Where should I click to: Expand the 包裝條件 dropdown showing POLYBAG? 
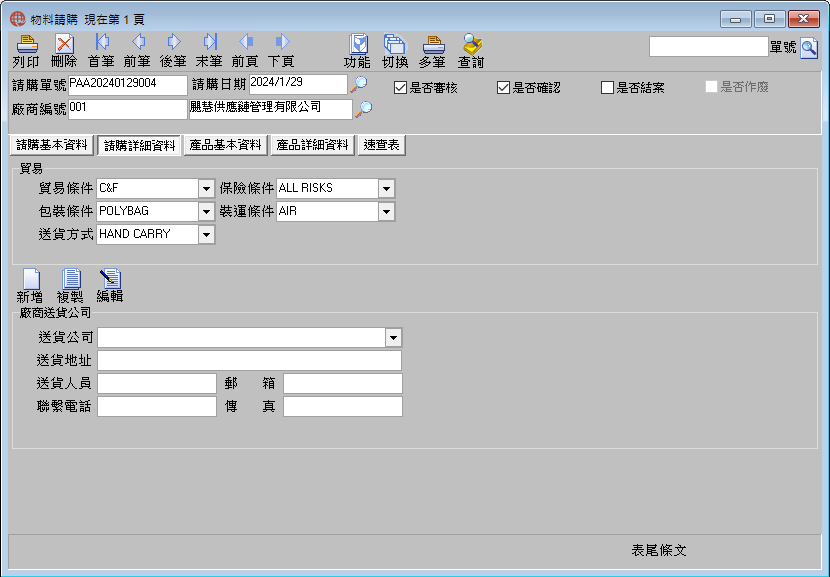point(206,212)
